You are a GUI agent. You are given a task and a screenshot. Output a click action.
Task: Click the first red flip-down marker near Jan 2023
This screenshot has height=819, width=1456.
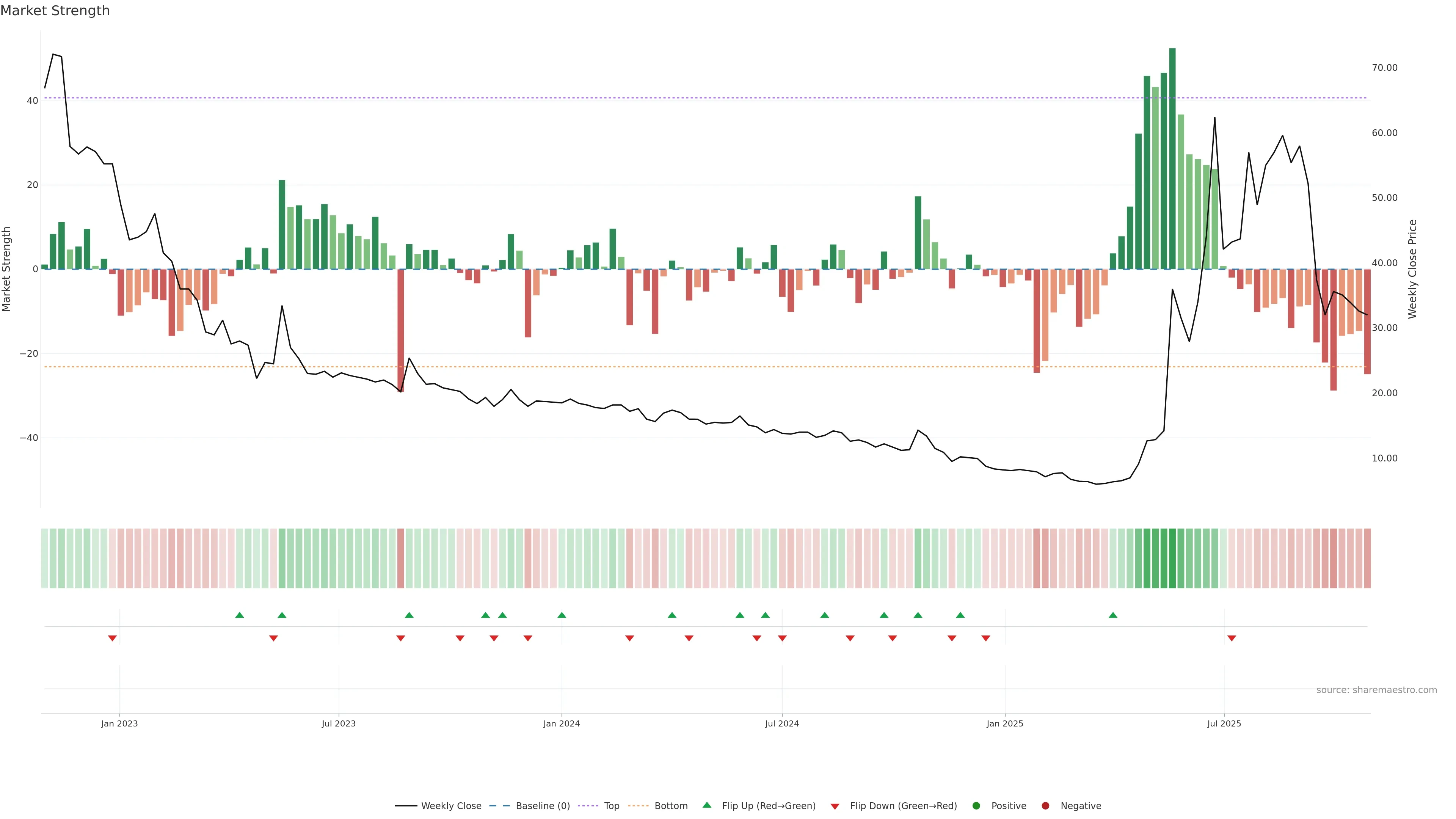(113, 638)
